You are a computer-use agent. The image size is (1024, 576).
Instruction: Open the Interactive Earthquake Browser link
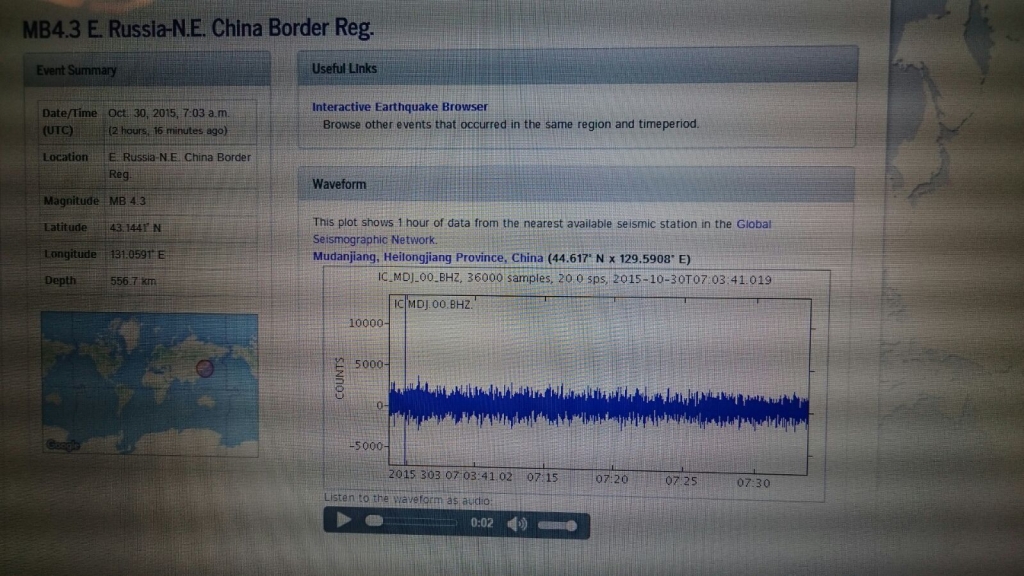(400, 107)
